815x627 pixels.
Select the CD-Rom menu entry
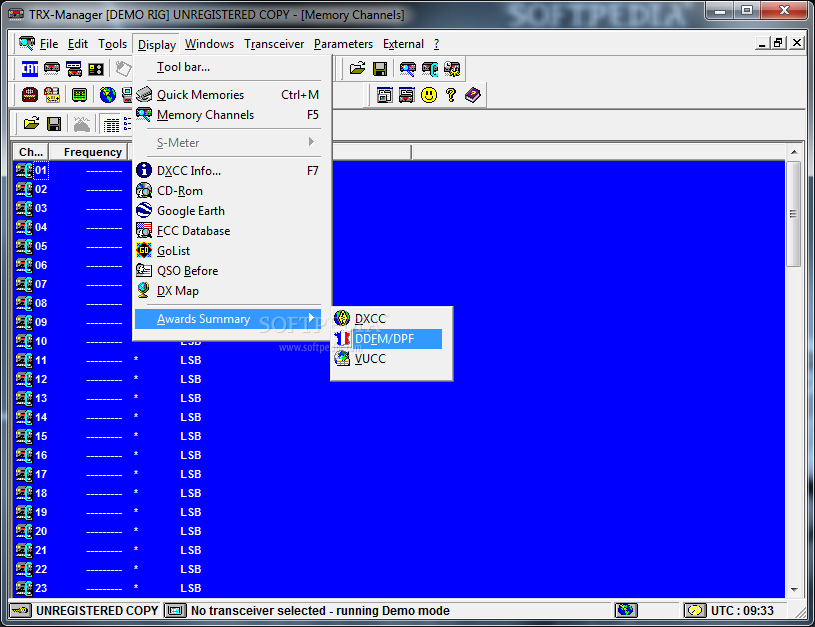228,191
